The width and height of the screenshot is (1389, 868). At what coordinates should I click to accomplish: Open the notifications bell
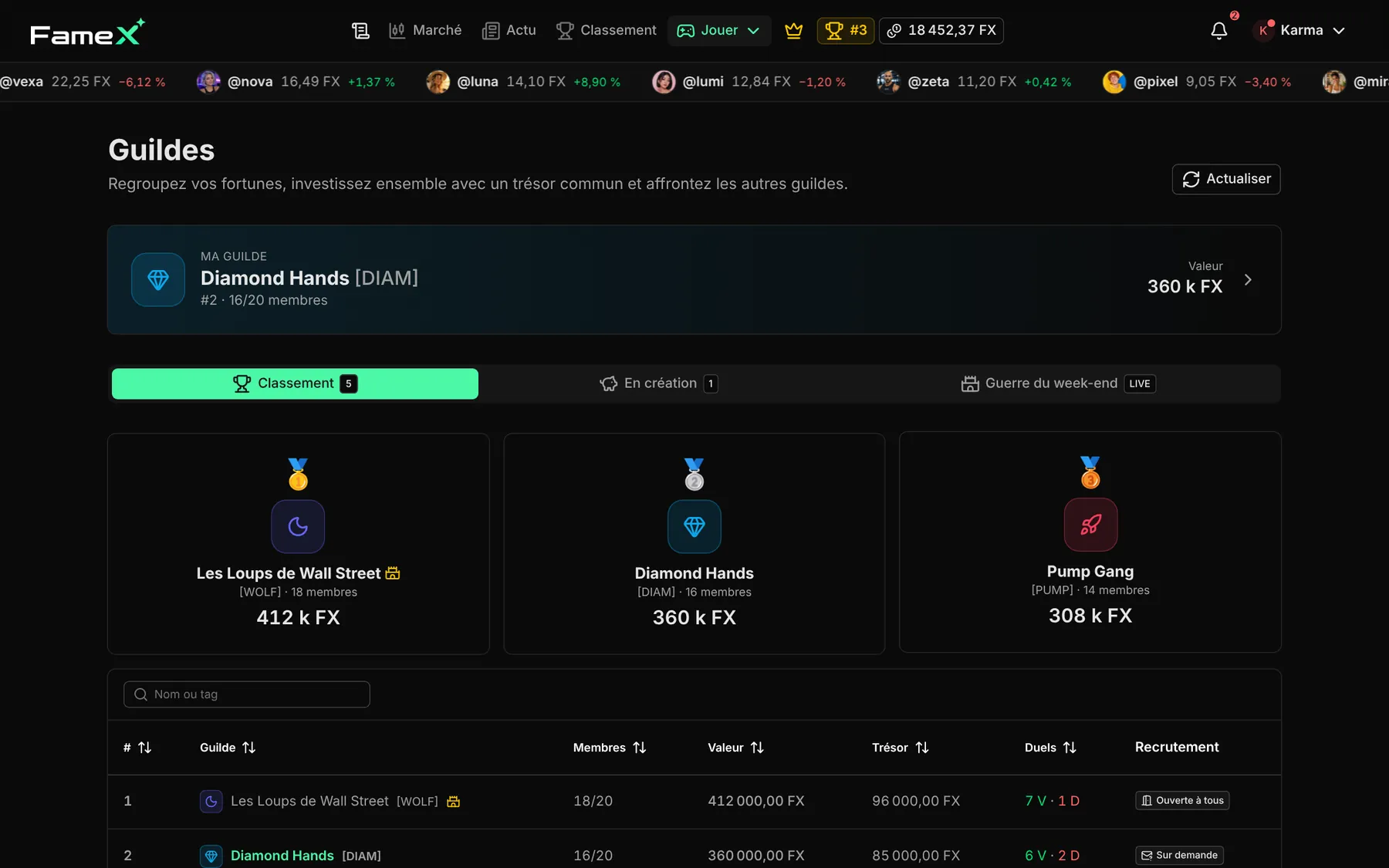click(x=1218, y=31)
